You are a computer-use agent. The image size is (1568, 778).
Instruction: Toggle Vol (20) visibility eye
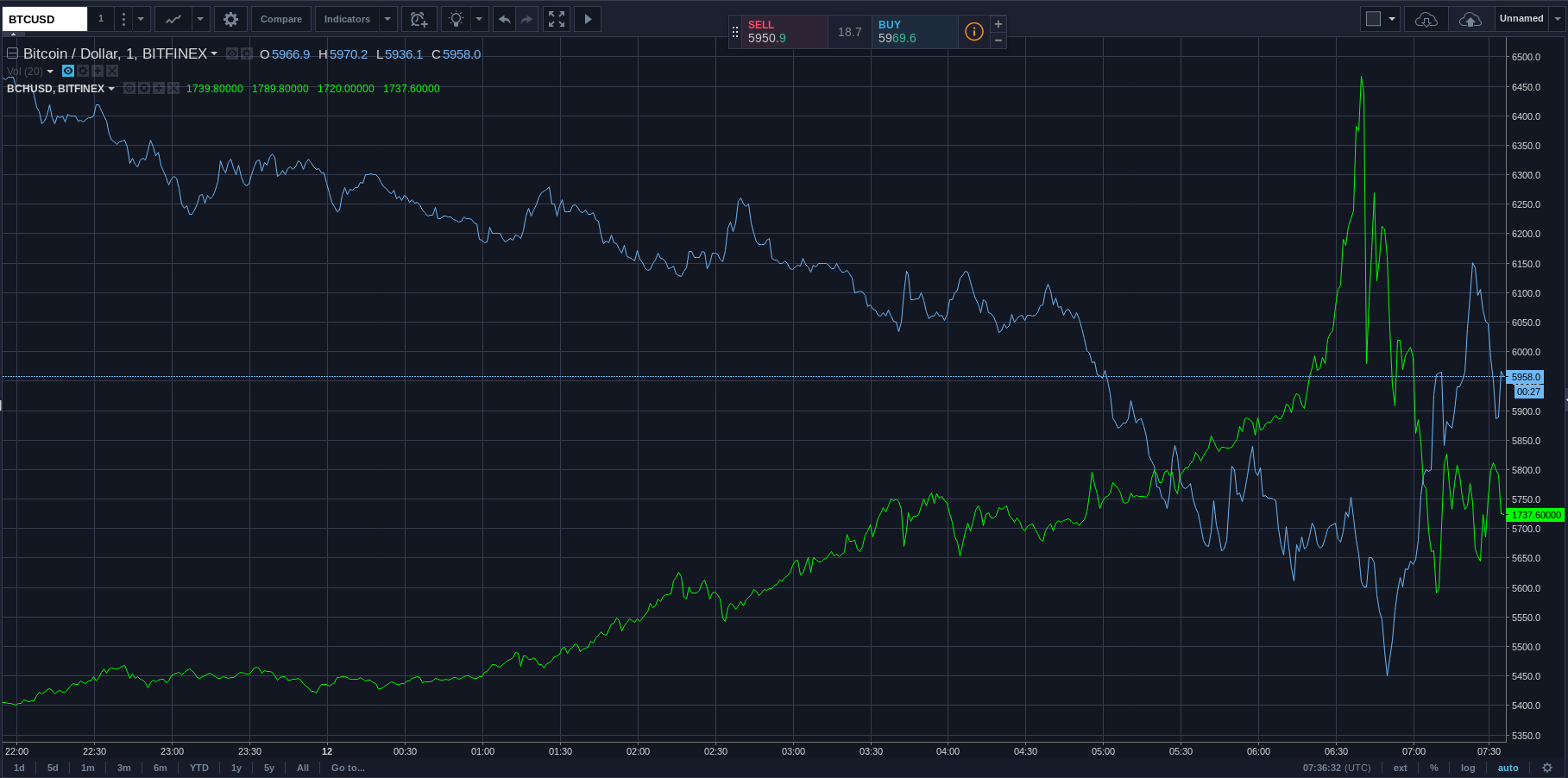tap(68, 71)
